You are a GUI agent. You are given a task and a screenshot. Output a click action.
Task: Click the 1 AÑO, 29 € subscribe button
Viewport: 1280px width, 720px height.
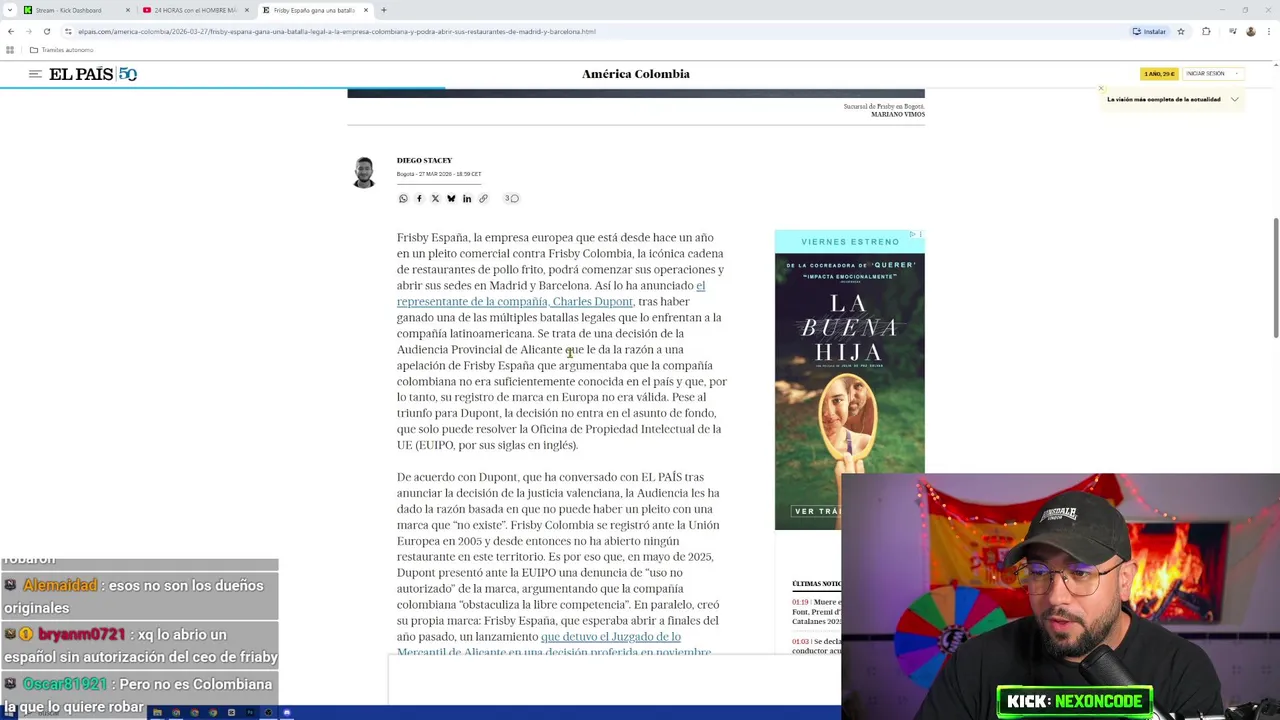tap(1159, 74)
